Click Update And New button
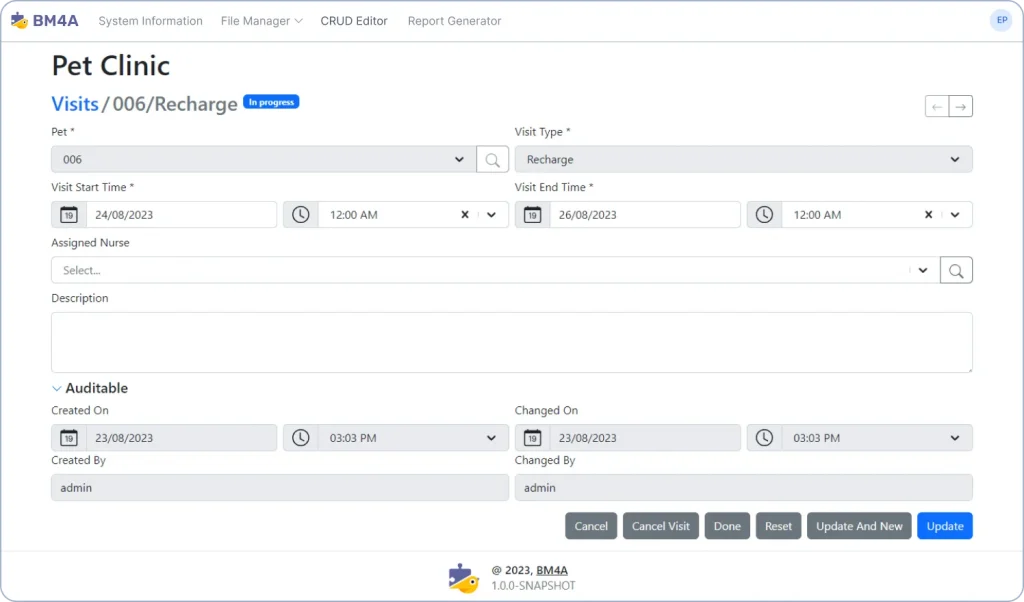1024x602 pixels. (859, 526)
